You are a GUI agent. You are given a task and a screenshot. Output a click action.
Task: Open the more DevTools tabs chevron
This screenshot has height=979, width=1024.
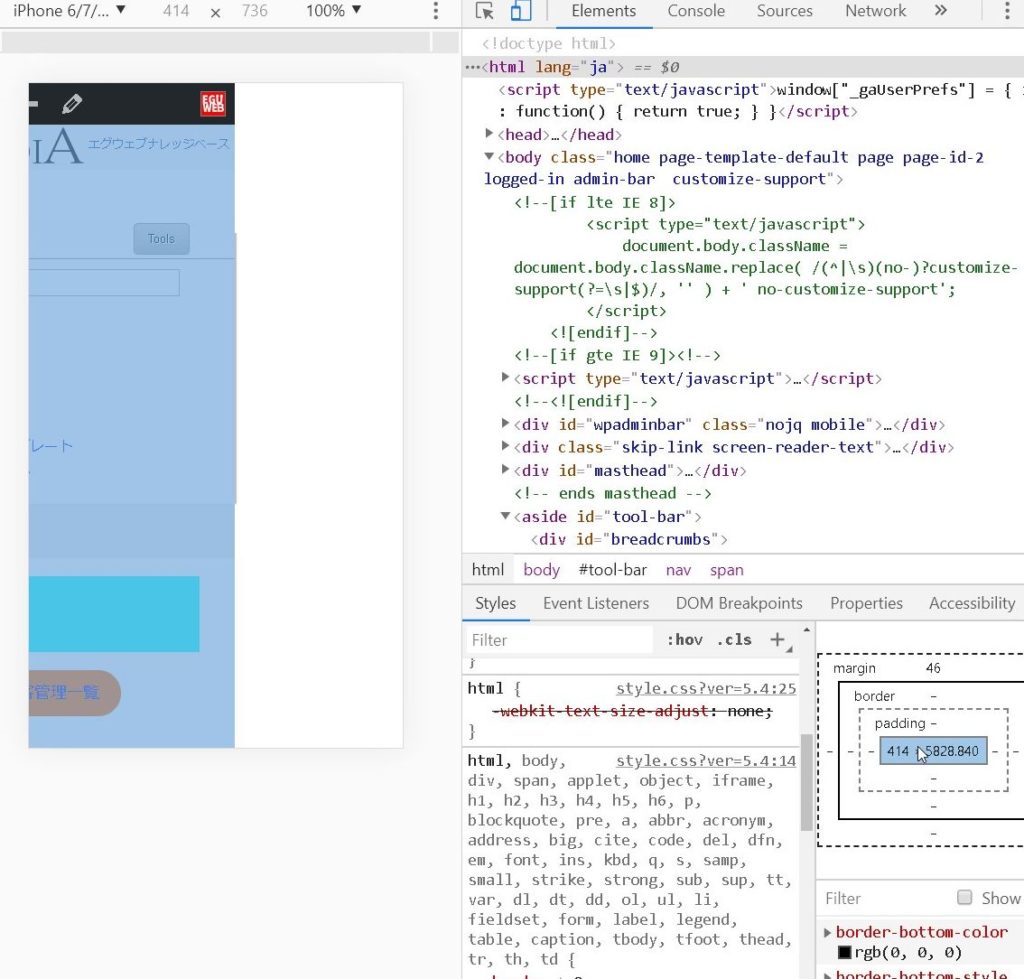(x=940, y=11)
